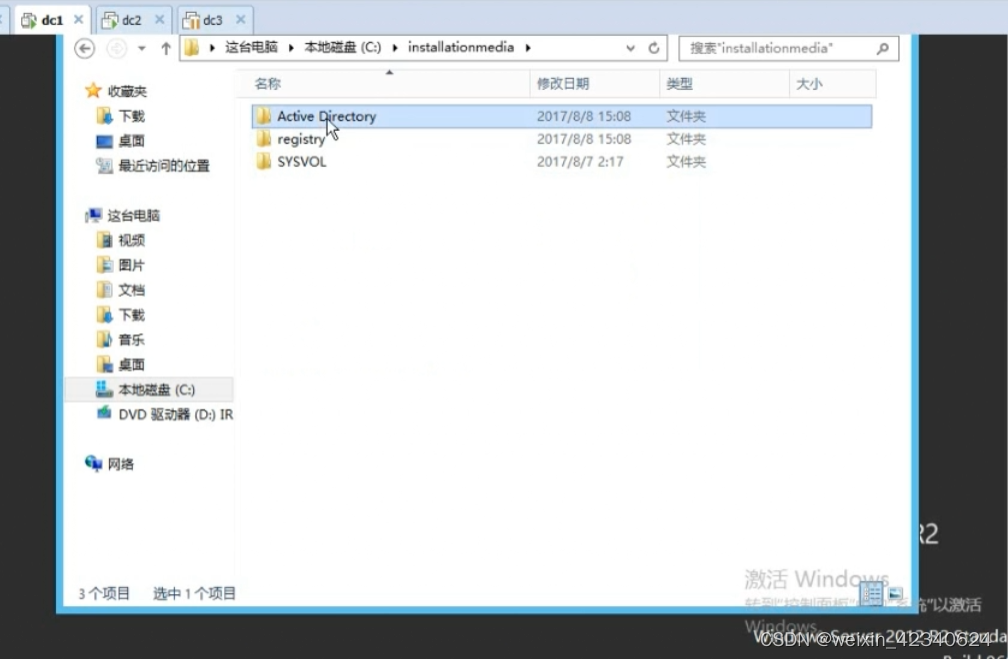Open 下载 under 这台电脑
Image resolution: width=1008 pixels, height=659 pixels.
[x=131, y=315]
